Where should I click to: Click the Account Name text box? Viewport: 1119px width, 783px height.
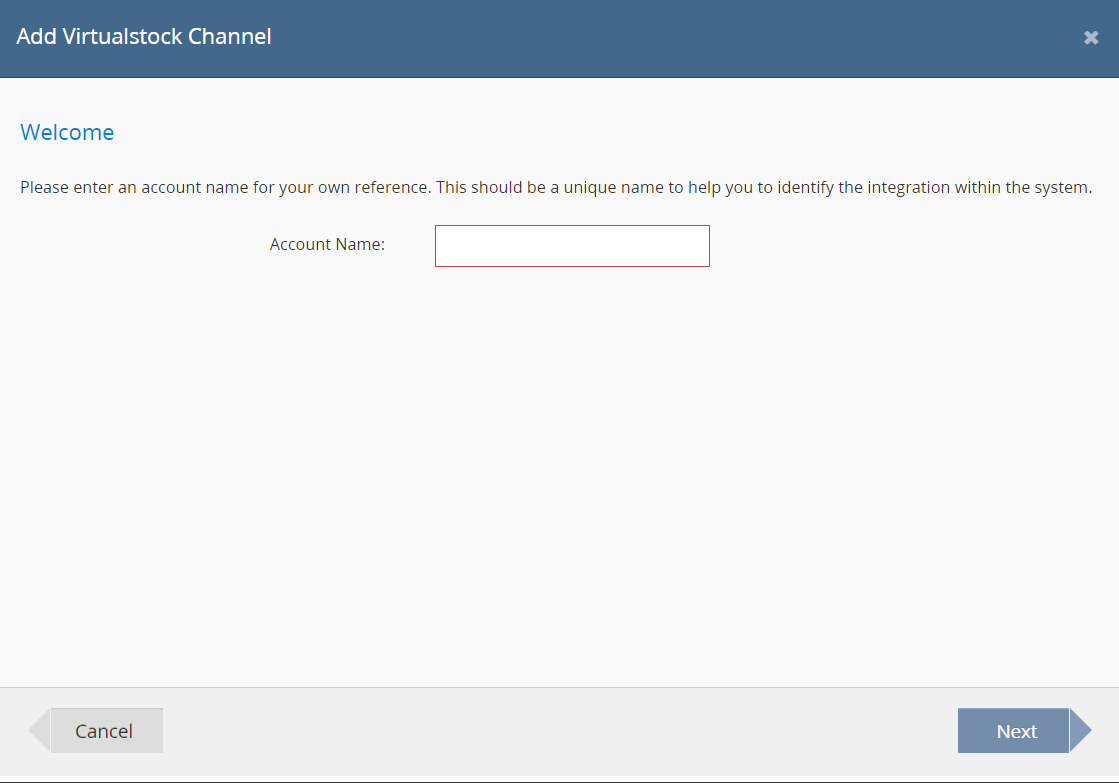pyautogui.click(x=572, y=246)
